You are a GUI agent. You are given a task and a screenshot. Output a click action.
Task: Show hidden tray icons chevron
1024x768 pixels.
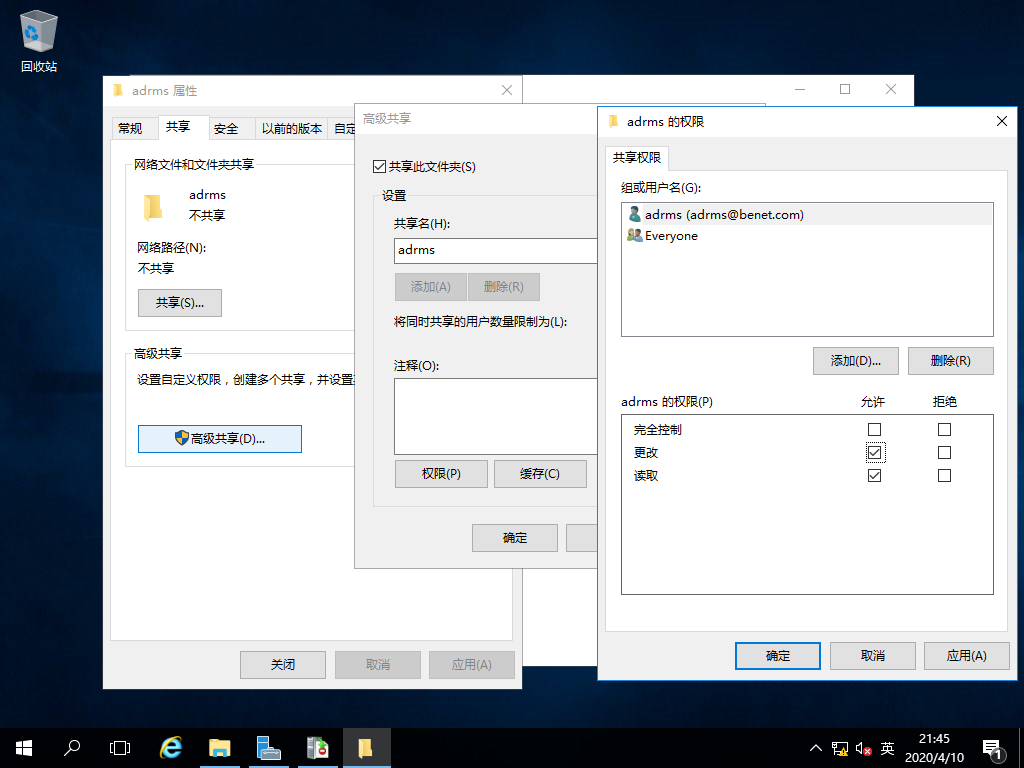[x=816, y=748]
